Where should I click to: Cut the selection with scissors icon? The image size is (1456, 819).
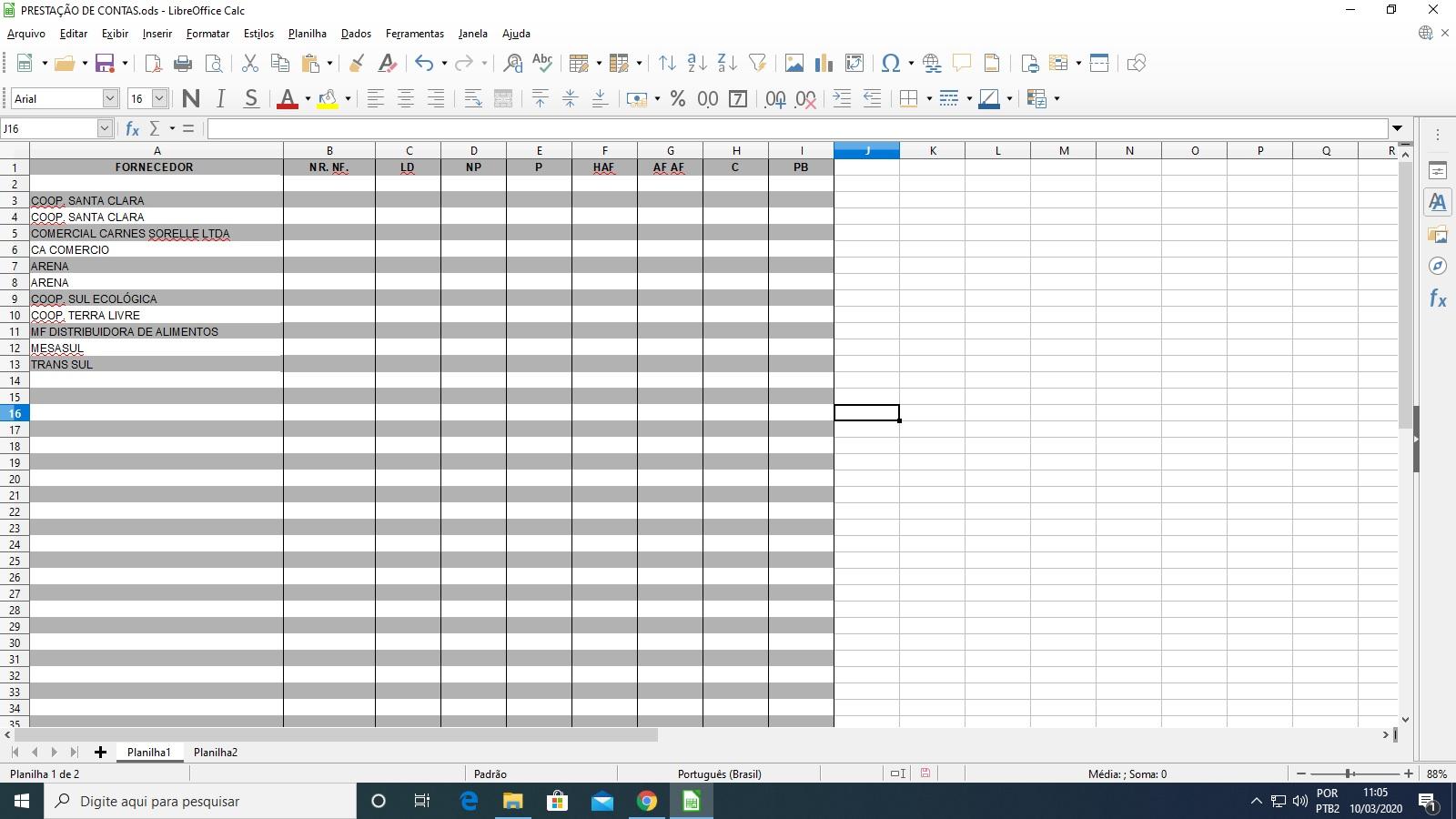click(x=250, y=63)
